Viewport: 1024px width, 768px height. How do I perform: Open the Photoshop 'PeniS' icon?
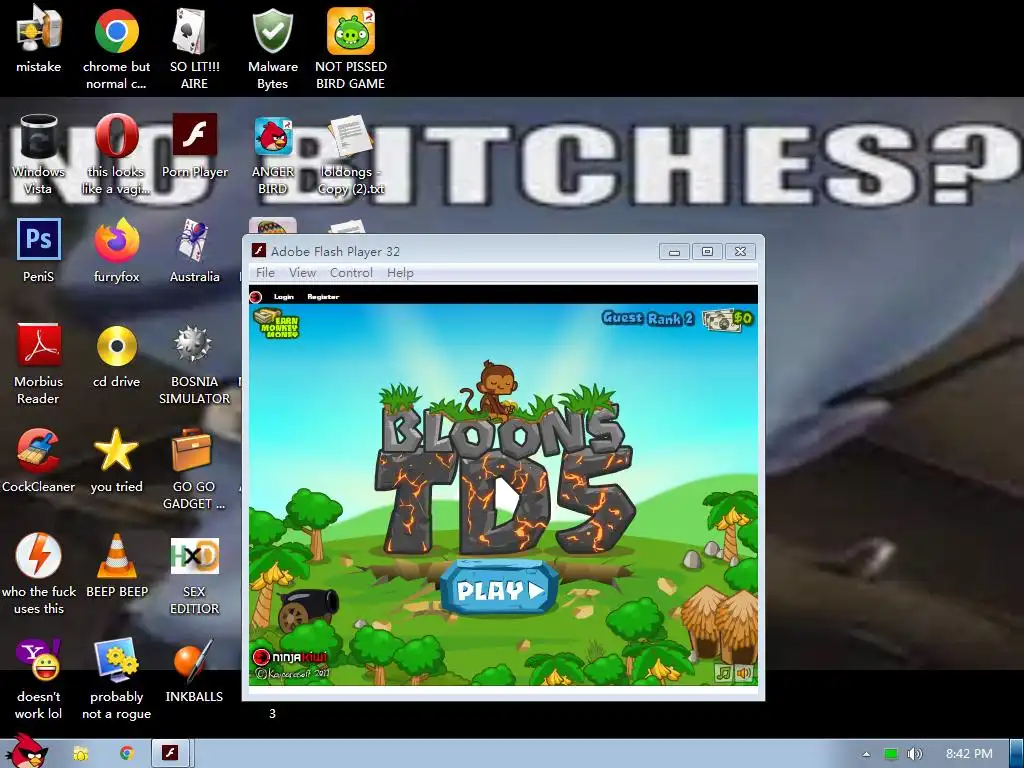(39, 240)
